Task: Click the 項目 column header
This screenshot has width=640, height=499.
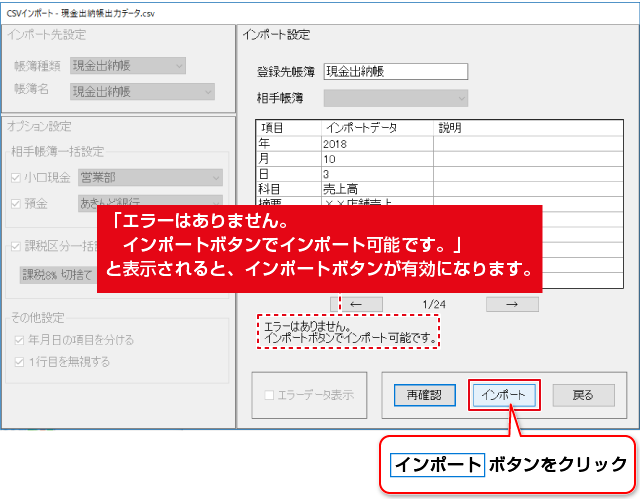Action: click(x=288, y=128)
